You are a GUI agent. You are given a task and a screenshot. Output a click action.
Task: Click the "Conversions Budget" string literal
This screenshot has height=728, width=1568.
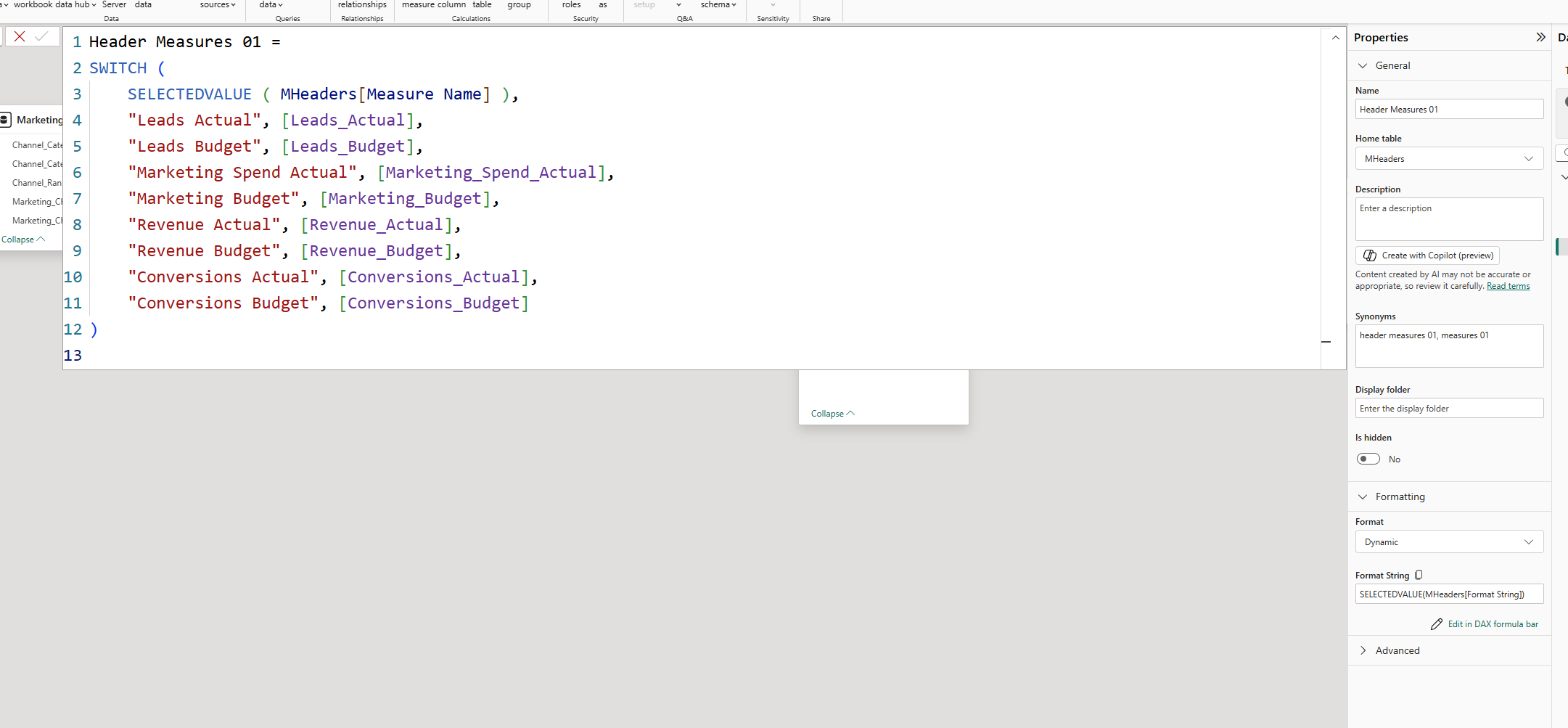223,303
